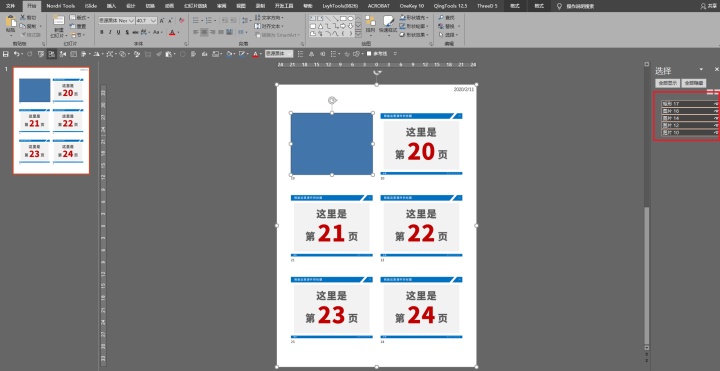Clear all formatting eraser icon
This screenshot has width=720, height=371.
tap(181, 21)
